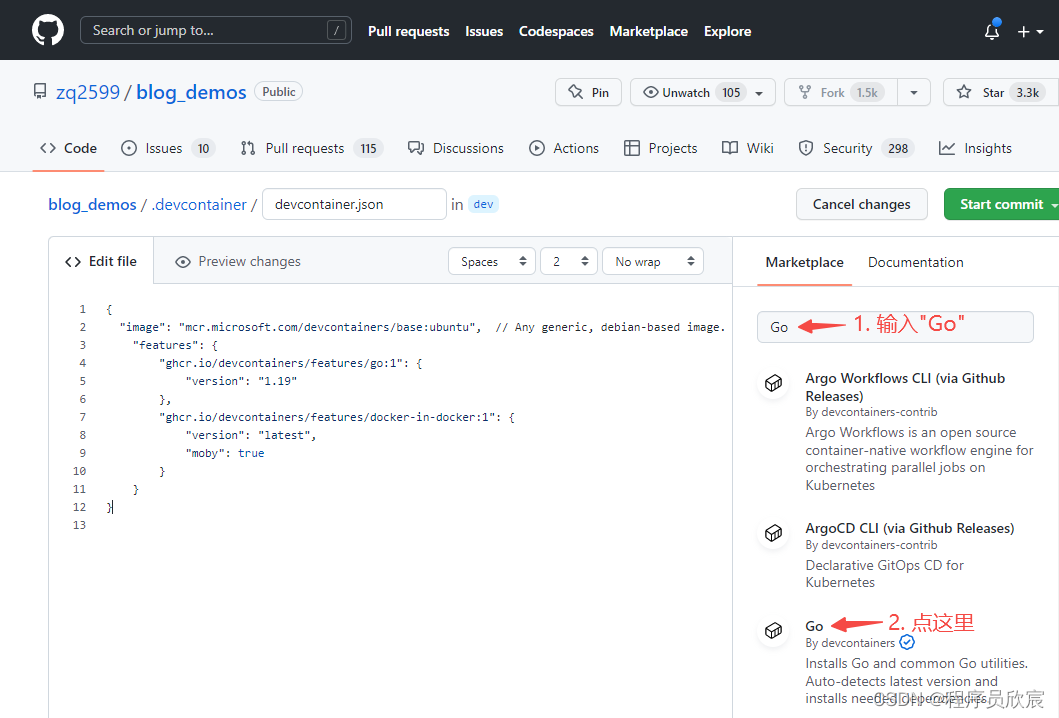The width and height of the screenshot is (1059, 718).
Task: Open ArgoCD CLI (via Github Releases)
Action: [910, 528]
